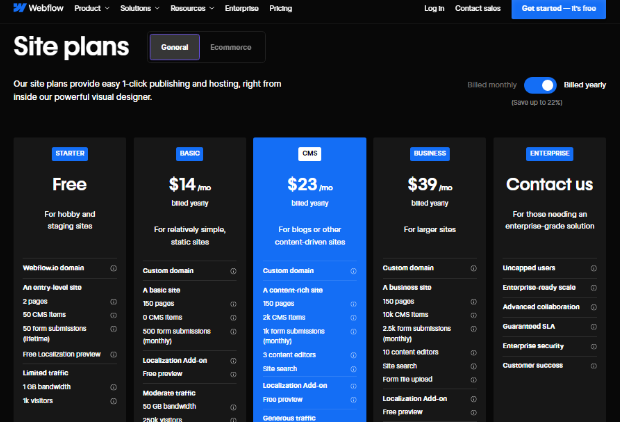620x422 pixels.
Task: Open info for Basic Localization Add-on
Action: pyautogui.click(x=233, y=361)
